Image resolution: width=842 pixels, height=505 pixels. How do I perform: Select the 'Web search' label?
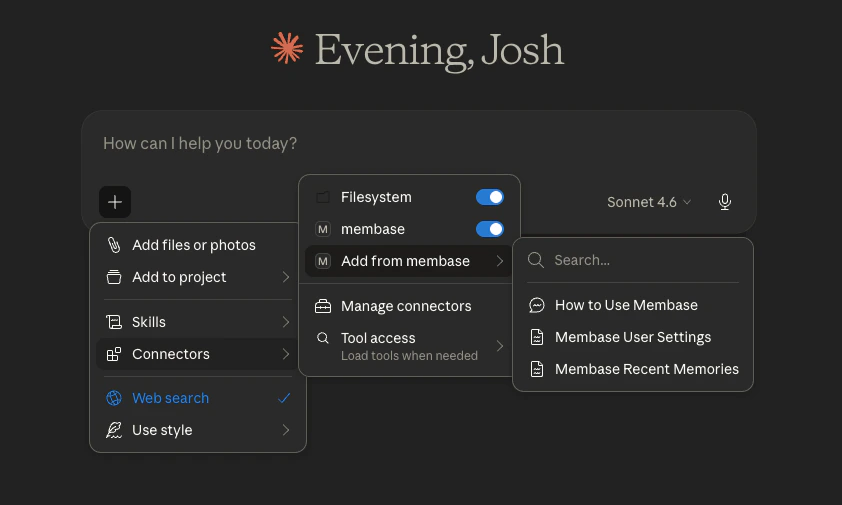click(x=170, y=398)
